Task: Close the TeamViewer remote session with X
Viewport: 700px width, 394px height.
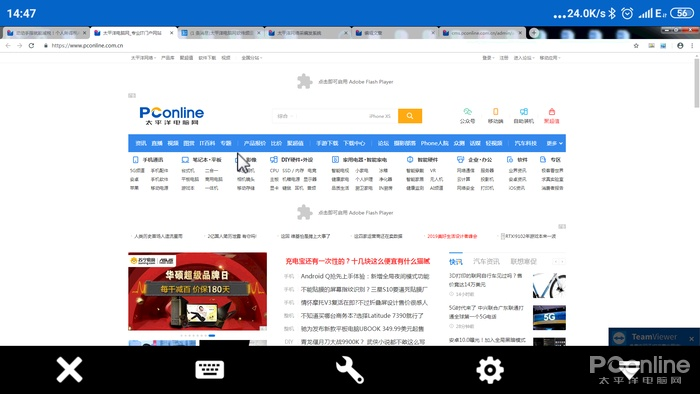Action: pos(69,369)
